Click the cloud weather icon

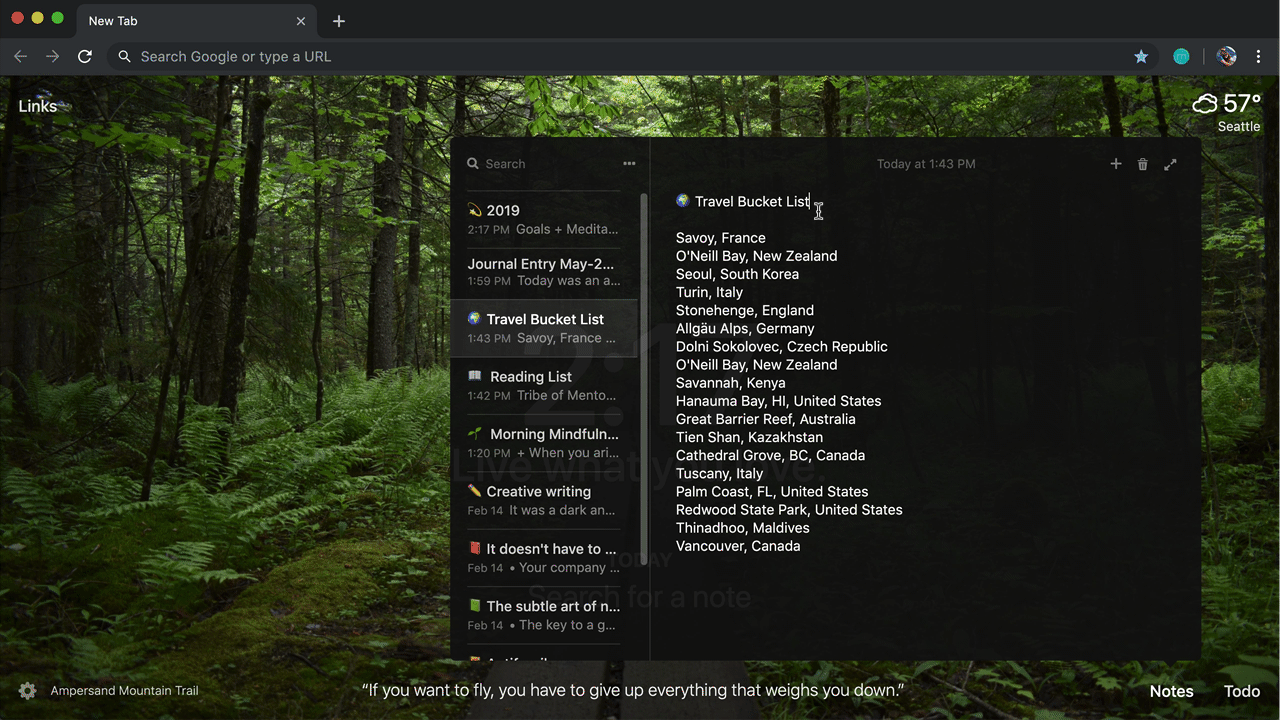click(1205, 103)
